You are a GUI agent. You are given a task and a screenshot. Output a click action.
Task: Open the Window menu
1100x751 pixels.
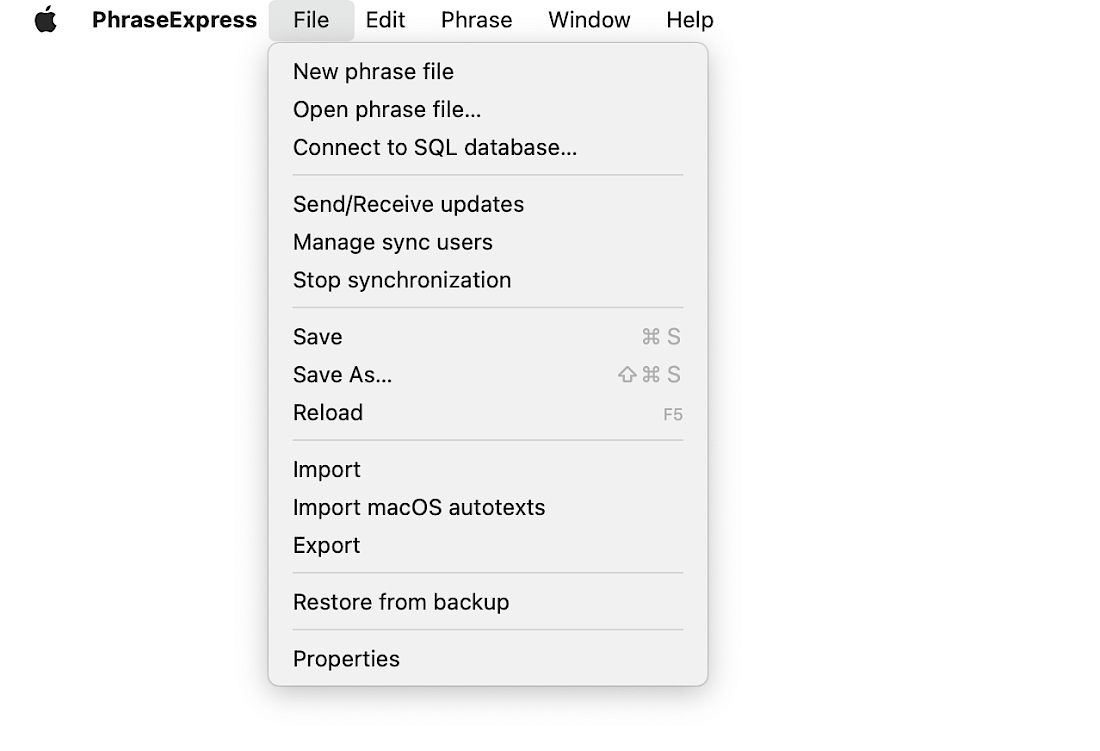(589, 20)
